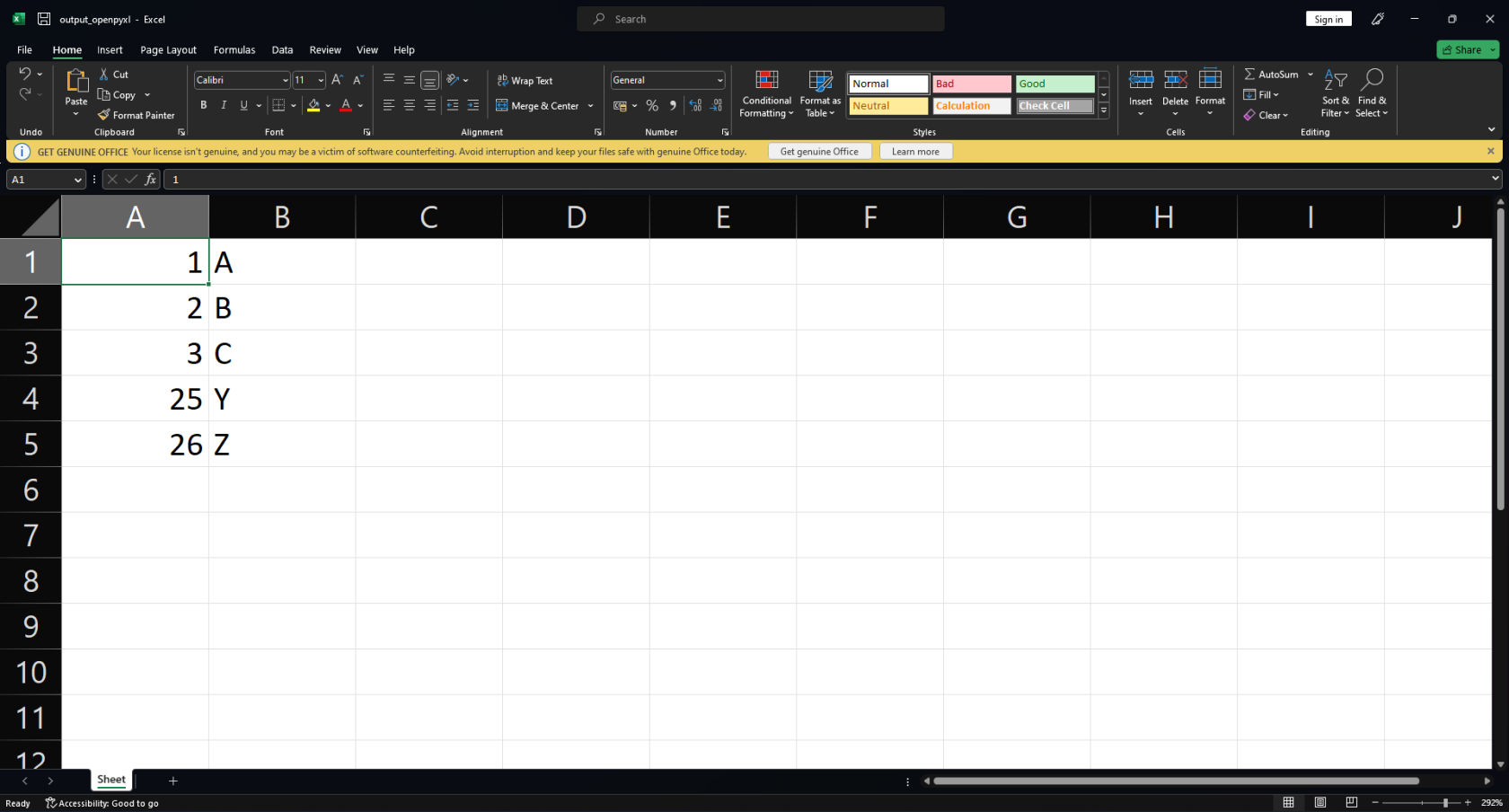Click Increase Decimal icon

[x=695, y=105]
